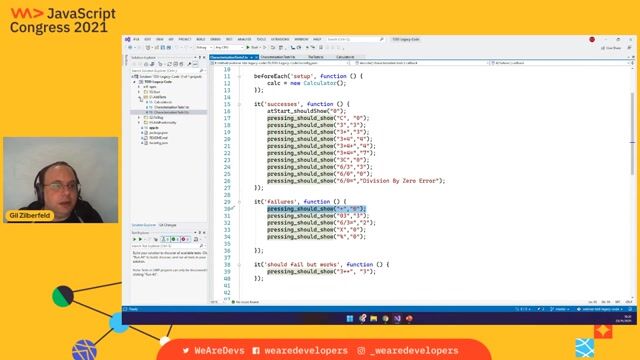640x360 pixels.
Task: Click the Show All Files icon in Solution Explorer
Action: click(x=182, y=64)
